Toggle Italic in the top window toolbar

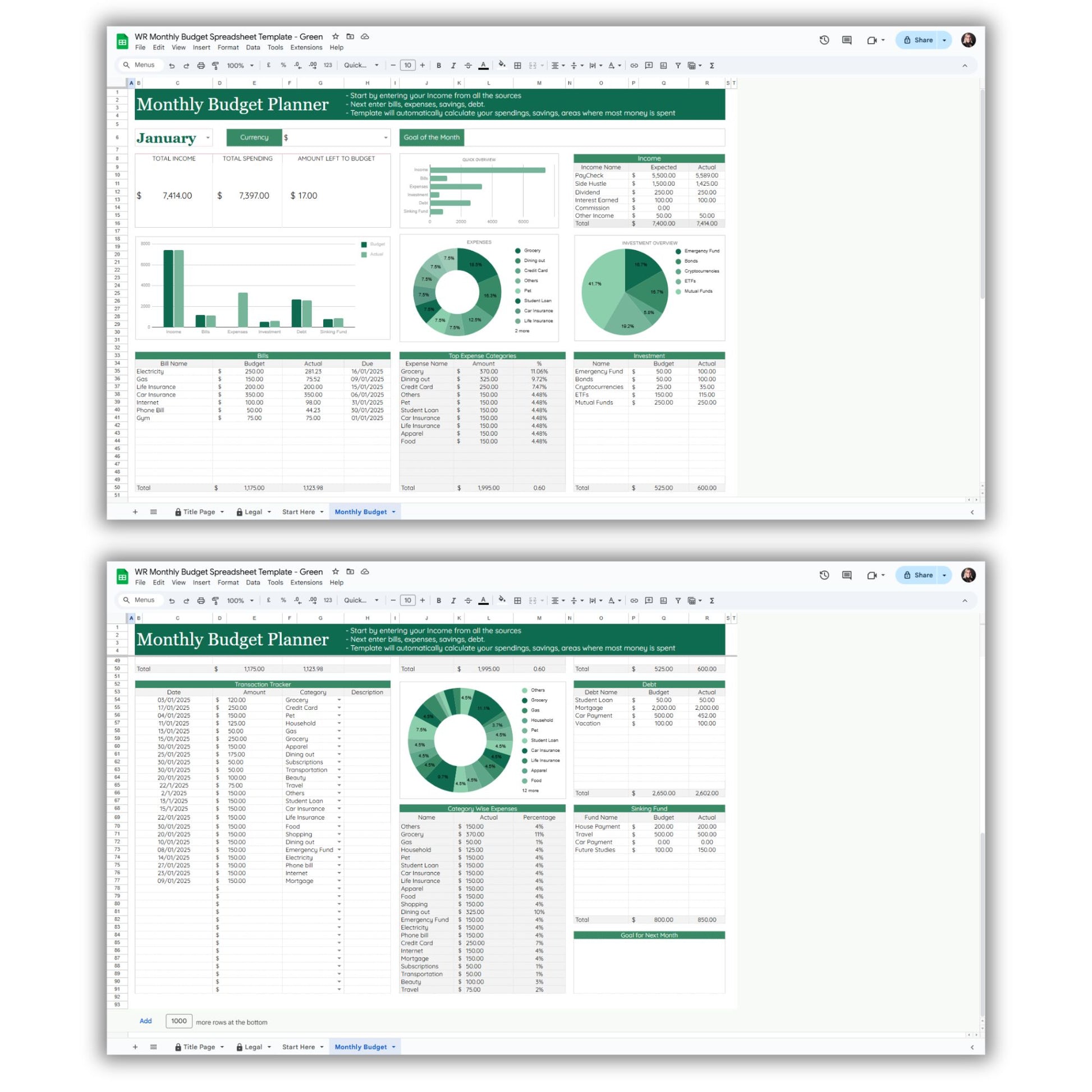click(453, 66)
